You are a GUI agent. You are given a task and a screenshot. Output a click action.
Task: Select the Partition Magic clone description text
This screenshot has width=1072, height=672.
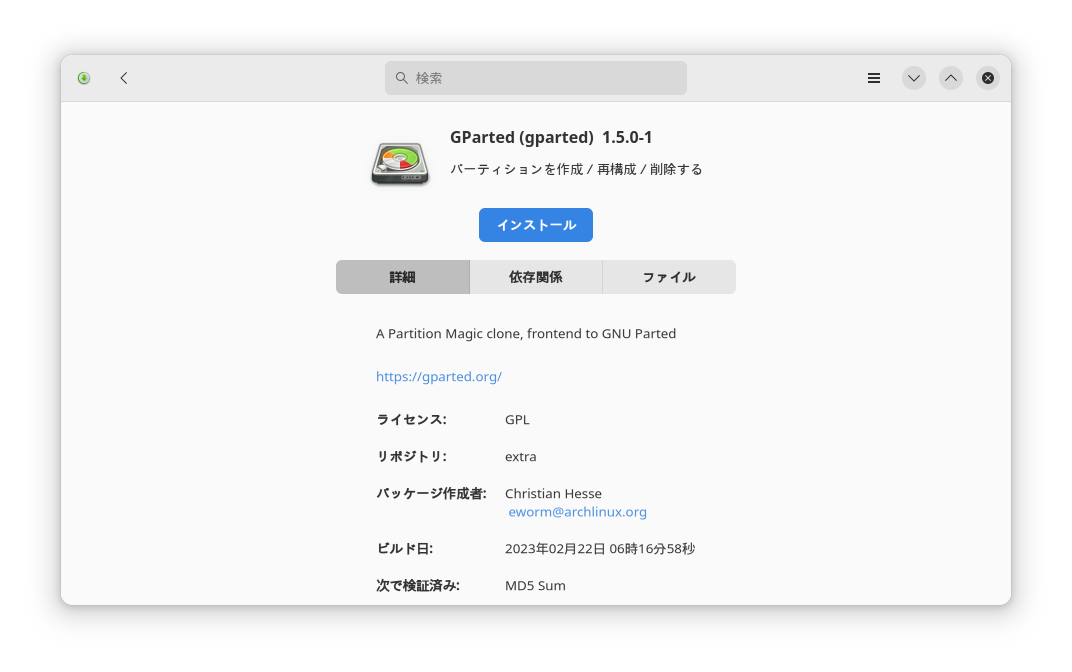[526, 334]
